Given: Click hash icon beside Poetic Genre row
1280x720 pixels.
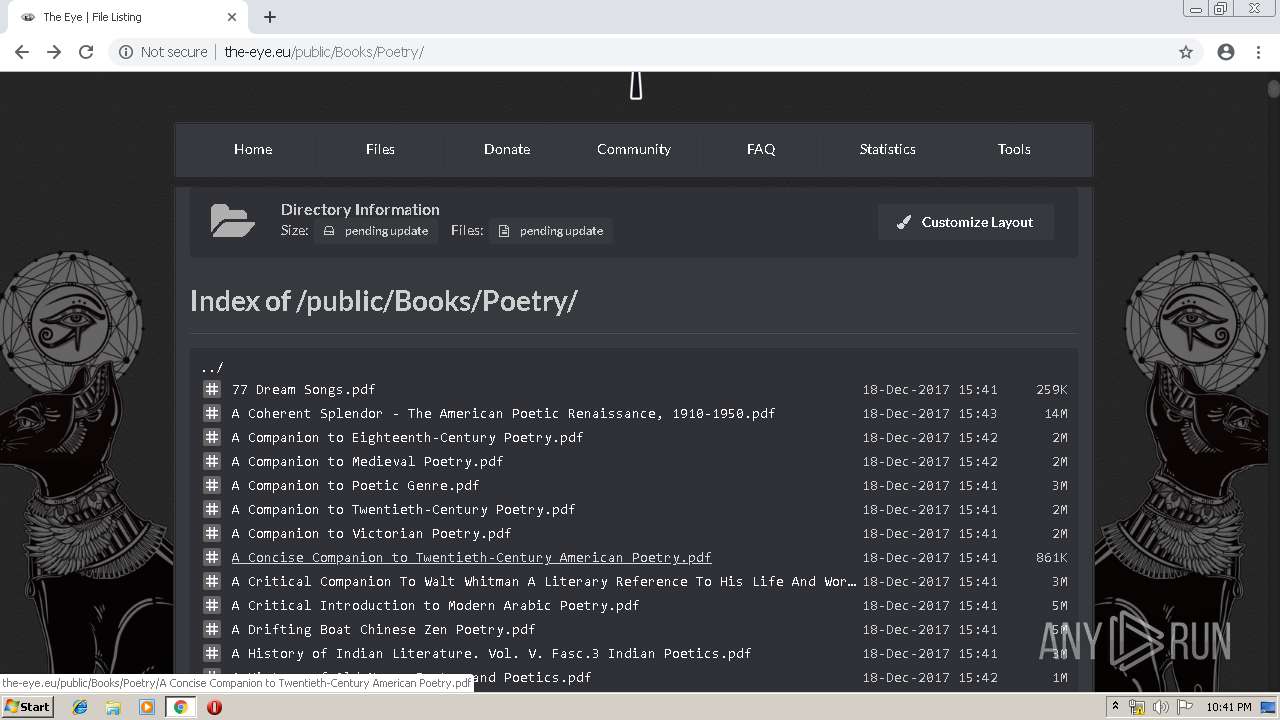Looking at the screenshot, I should pos(212,485).
